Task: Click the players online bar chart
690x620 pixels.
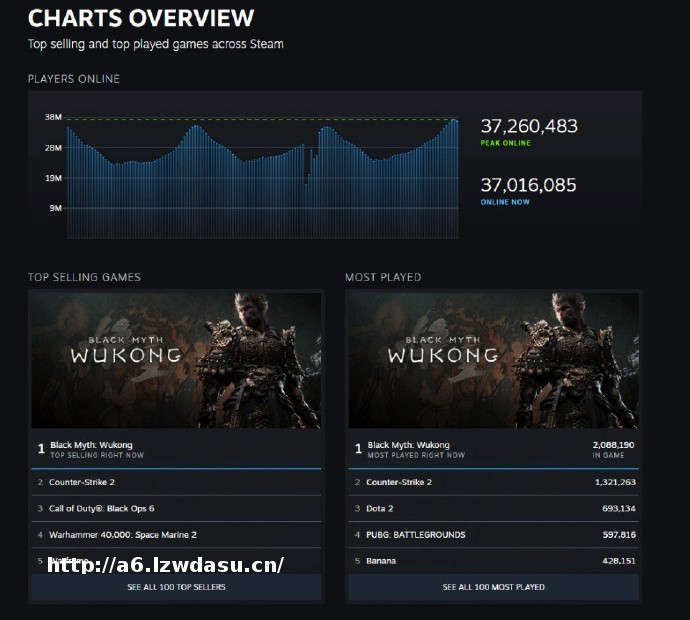Action: [263, 178]
